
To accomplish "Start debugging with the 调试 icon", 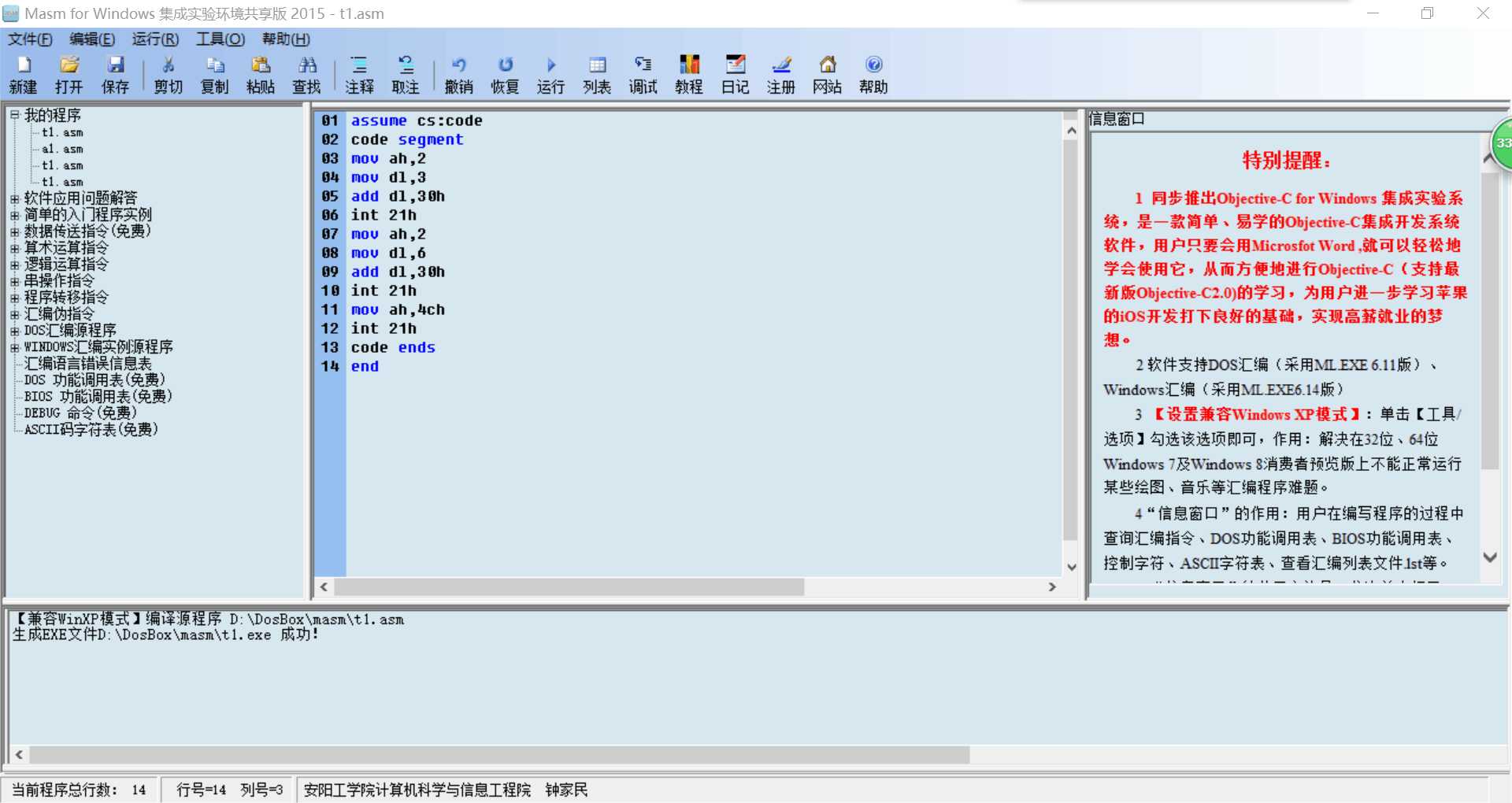I will [x=643, y=75].
